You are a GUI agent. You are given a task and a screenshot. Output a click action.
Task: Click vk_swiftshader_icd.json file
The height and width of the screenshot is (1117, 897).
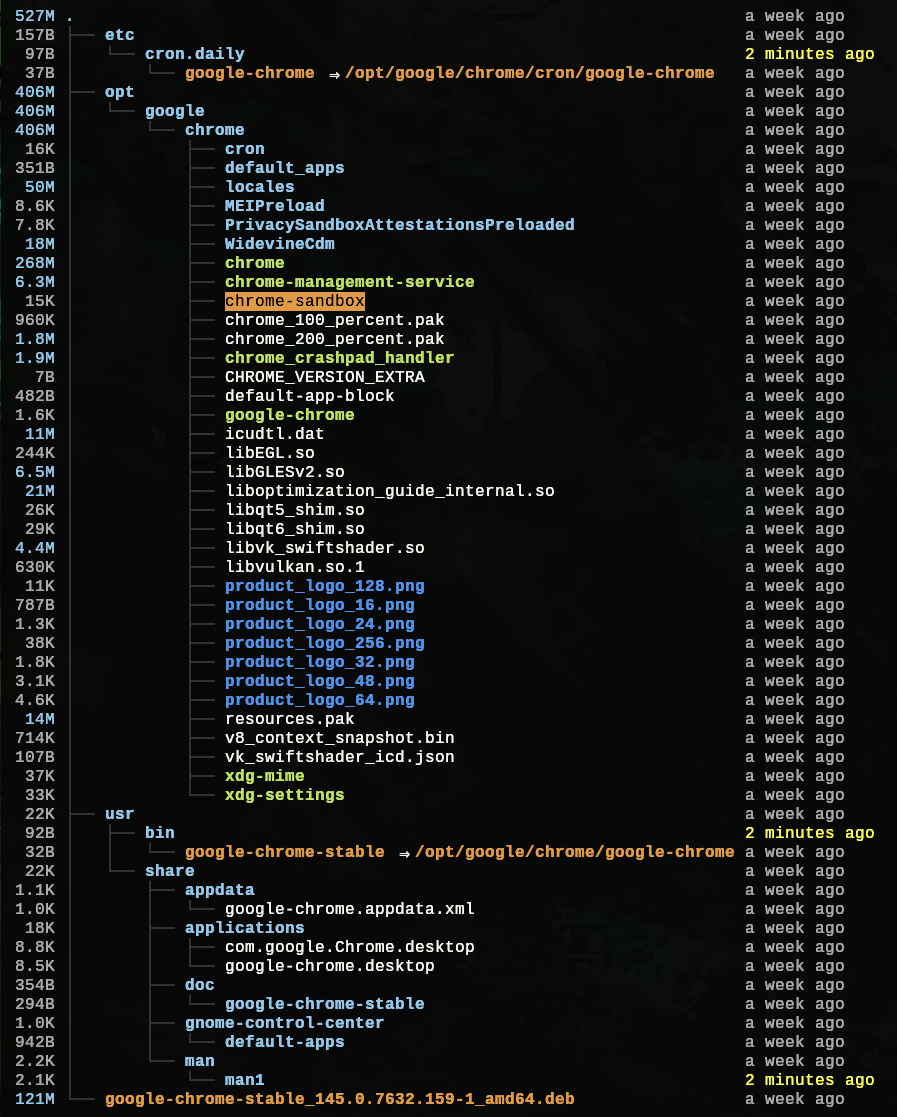click(339, 757)
